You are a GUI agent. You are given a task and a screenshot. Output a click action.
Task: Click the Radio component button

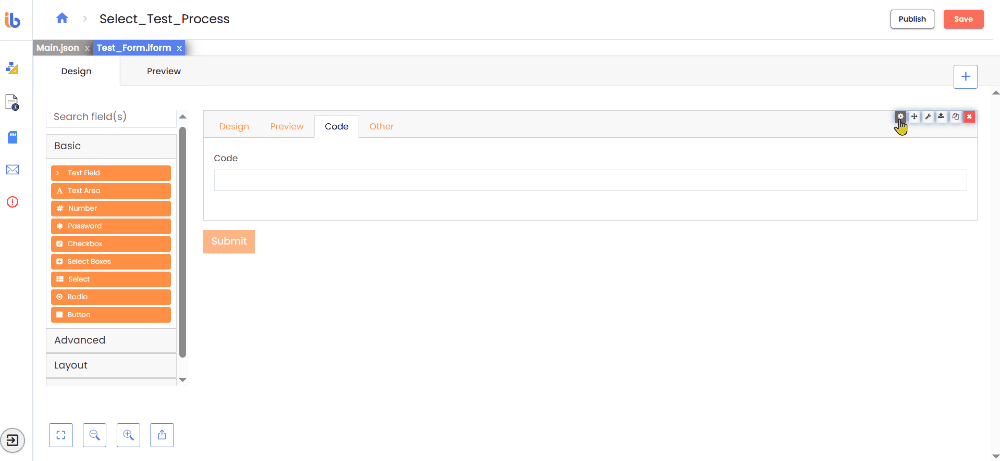tap(111, 297)
